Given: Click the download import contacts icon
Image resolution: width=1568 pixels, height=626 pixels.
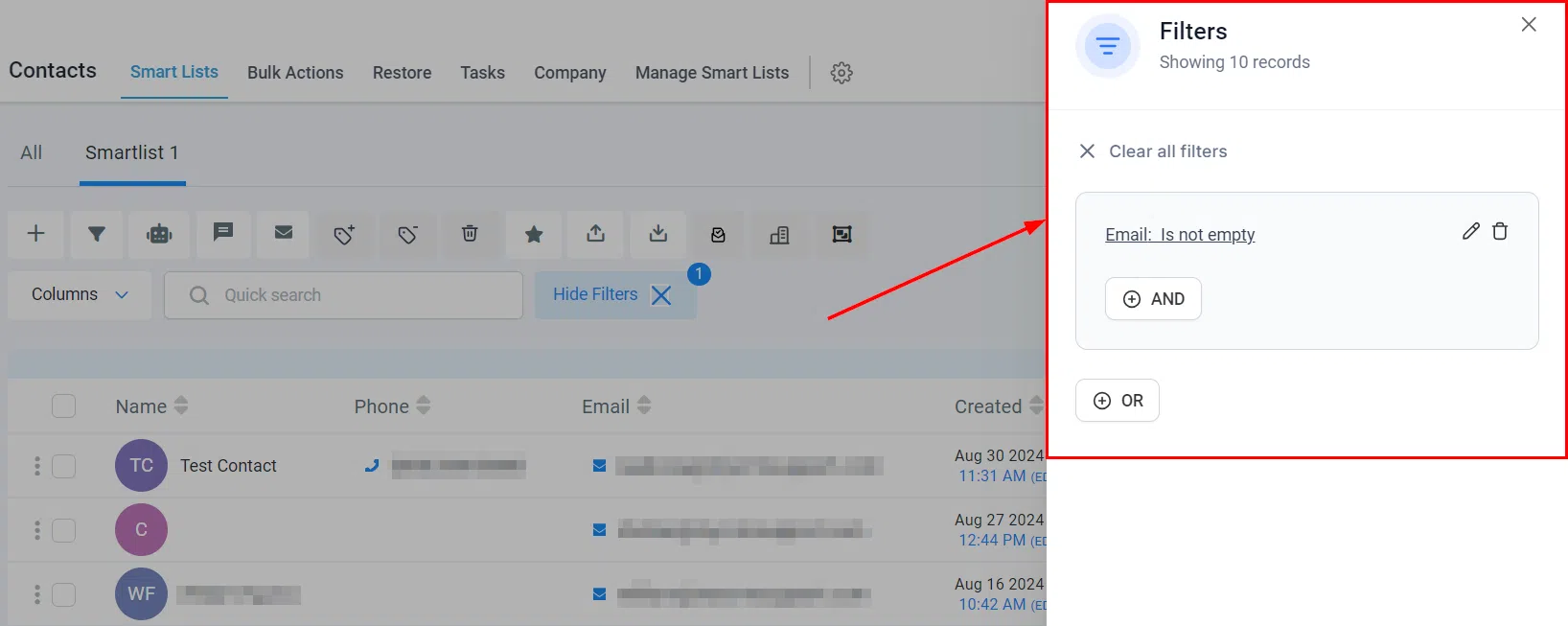Looking at the screenshot, I should click(658, 234).
